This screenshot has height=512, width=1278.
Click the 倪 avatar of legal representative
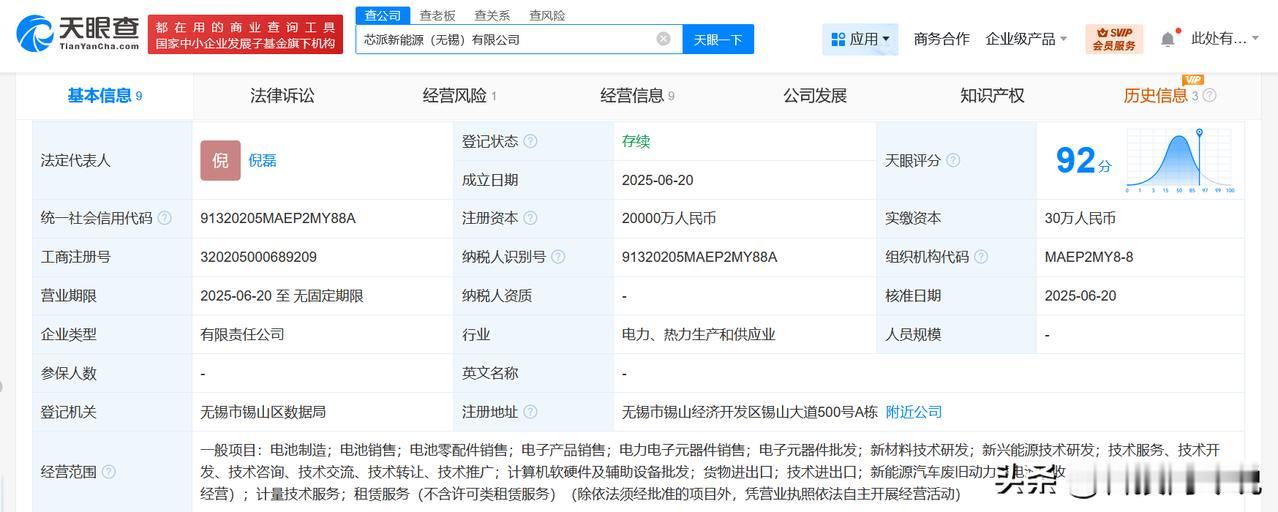click(220, 160)
